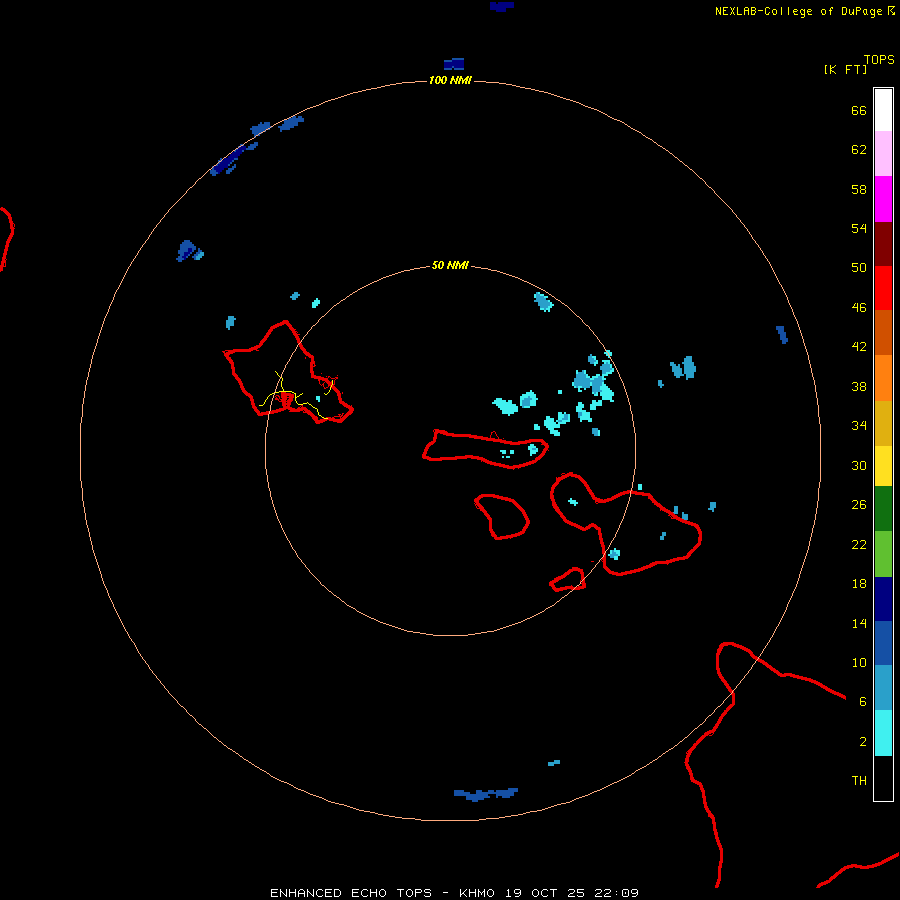
Task: Select the navy blue legend color band
Action: click(x=883, y=599)
